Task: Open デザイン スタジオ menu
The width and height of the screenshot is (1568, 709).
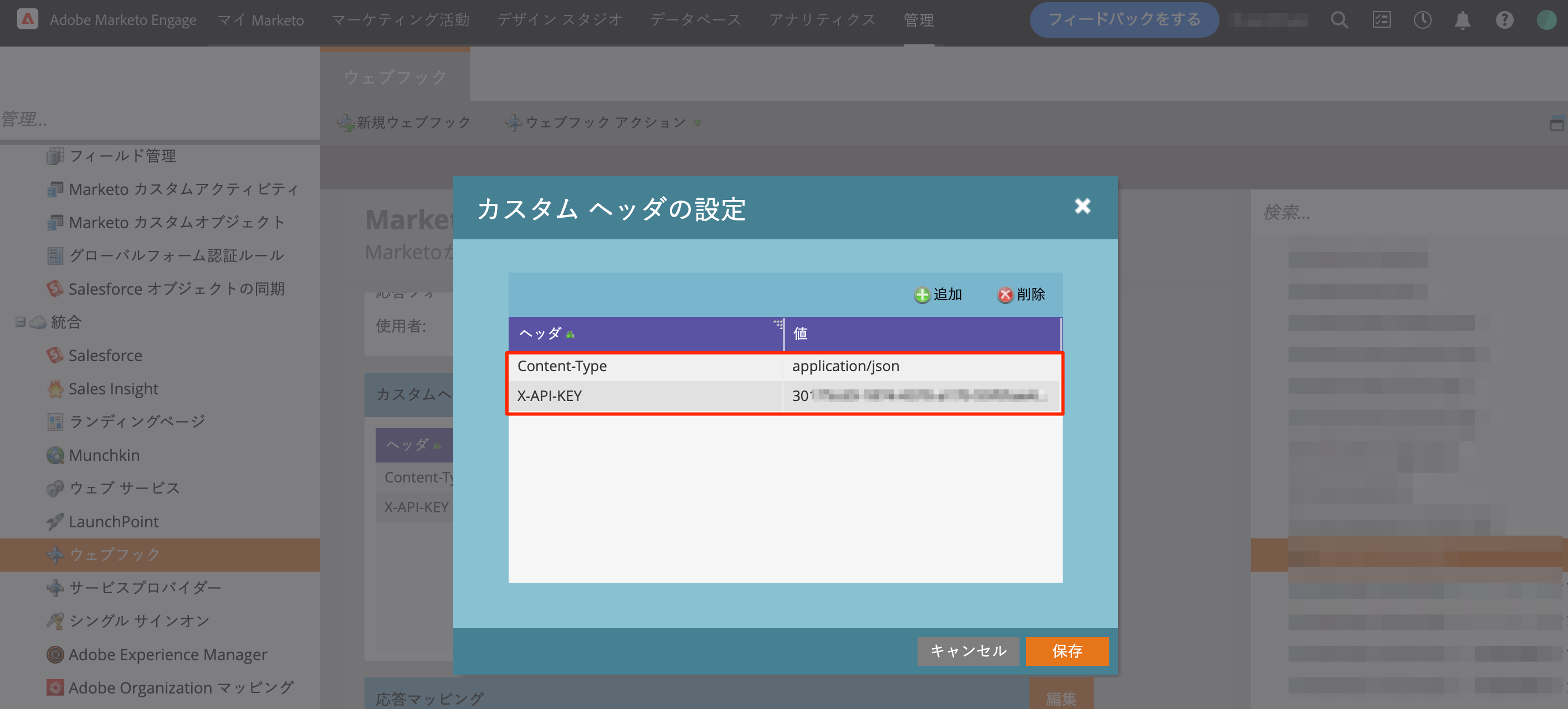Action: pyautogui.click(x=560, y=20)
